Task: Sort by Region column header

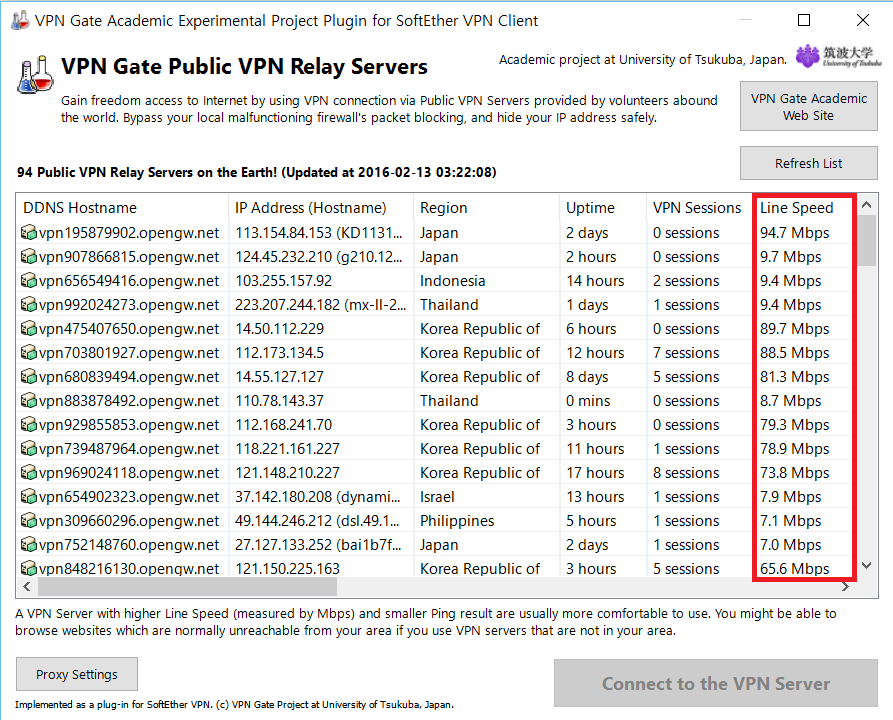Action: click(x=487, y=207)
